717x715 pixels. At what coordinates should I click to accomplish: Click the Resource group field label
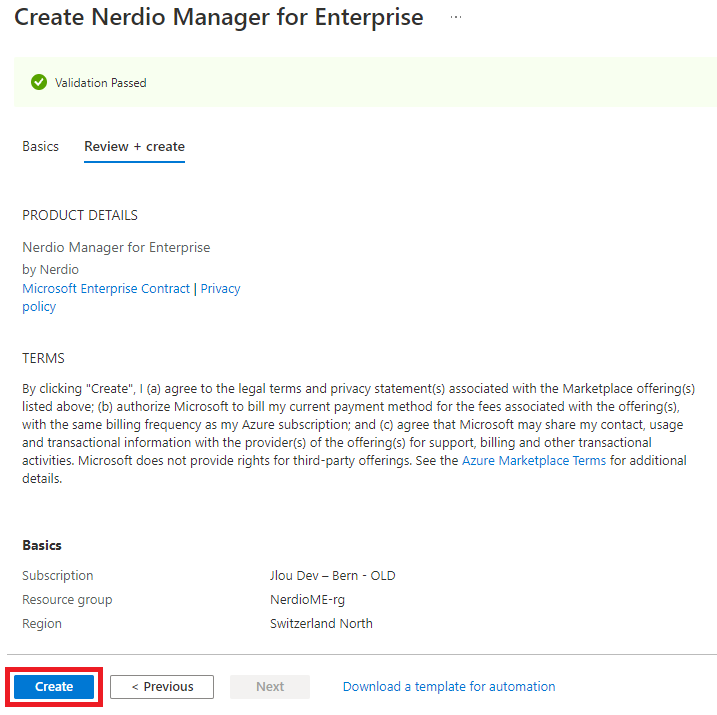[67, 600]
